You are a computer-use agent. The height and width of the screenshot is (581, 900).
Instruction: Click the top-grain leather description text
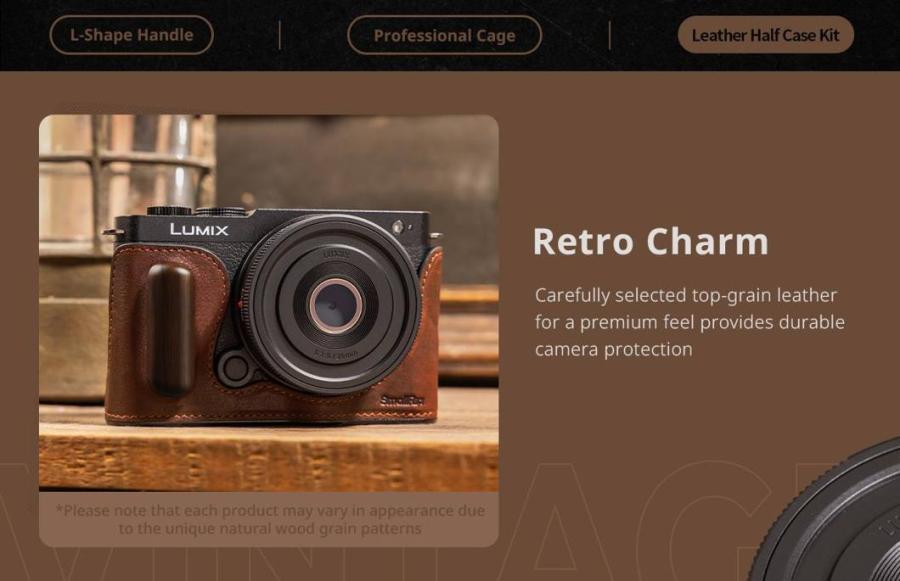click(x=689, y=322)
